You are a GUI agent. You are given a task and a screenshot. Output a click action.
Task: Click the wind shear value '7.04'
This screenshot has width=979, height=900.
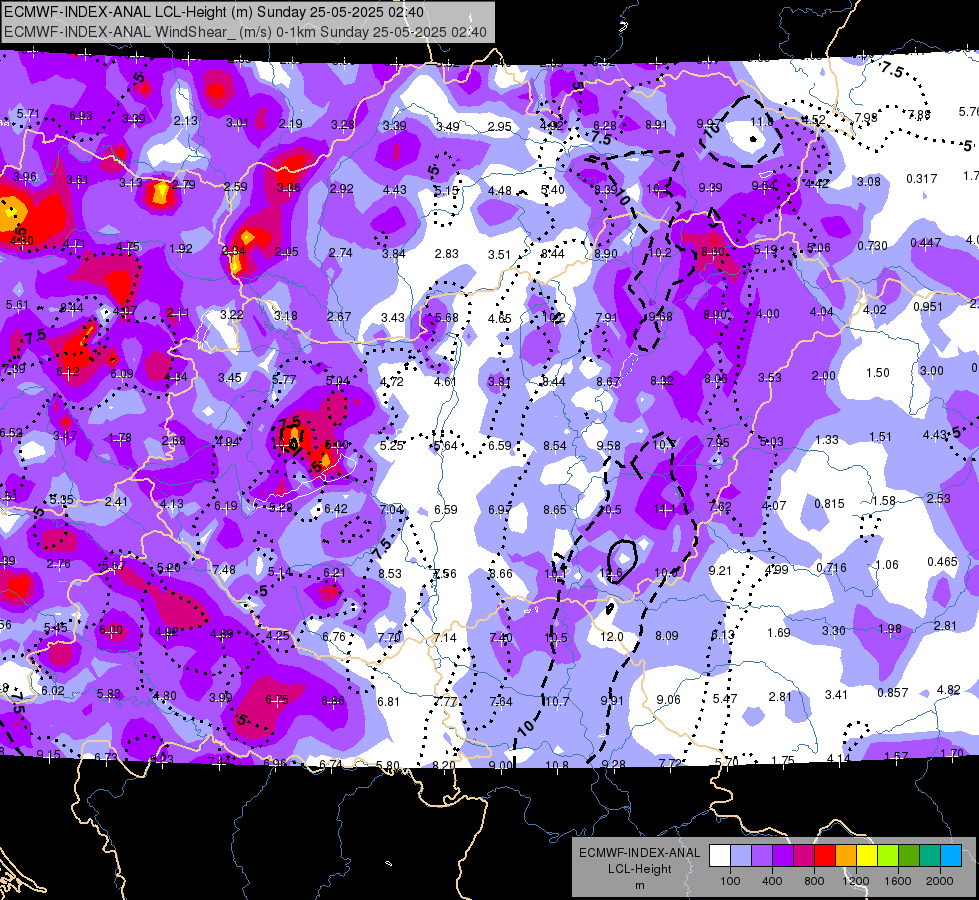[x=391, y=509]
